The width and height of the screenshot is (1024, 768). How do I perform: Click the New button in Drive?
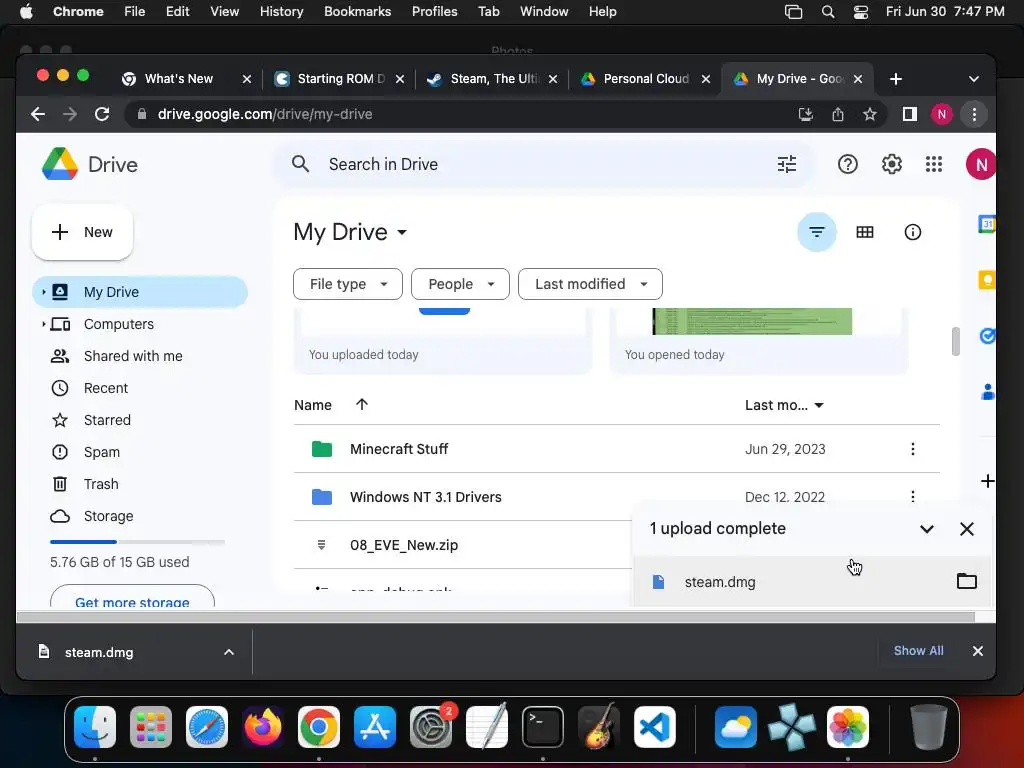82,232
